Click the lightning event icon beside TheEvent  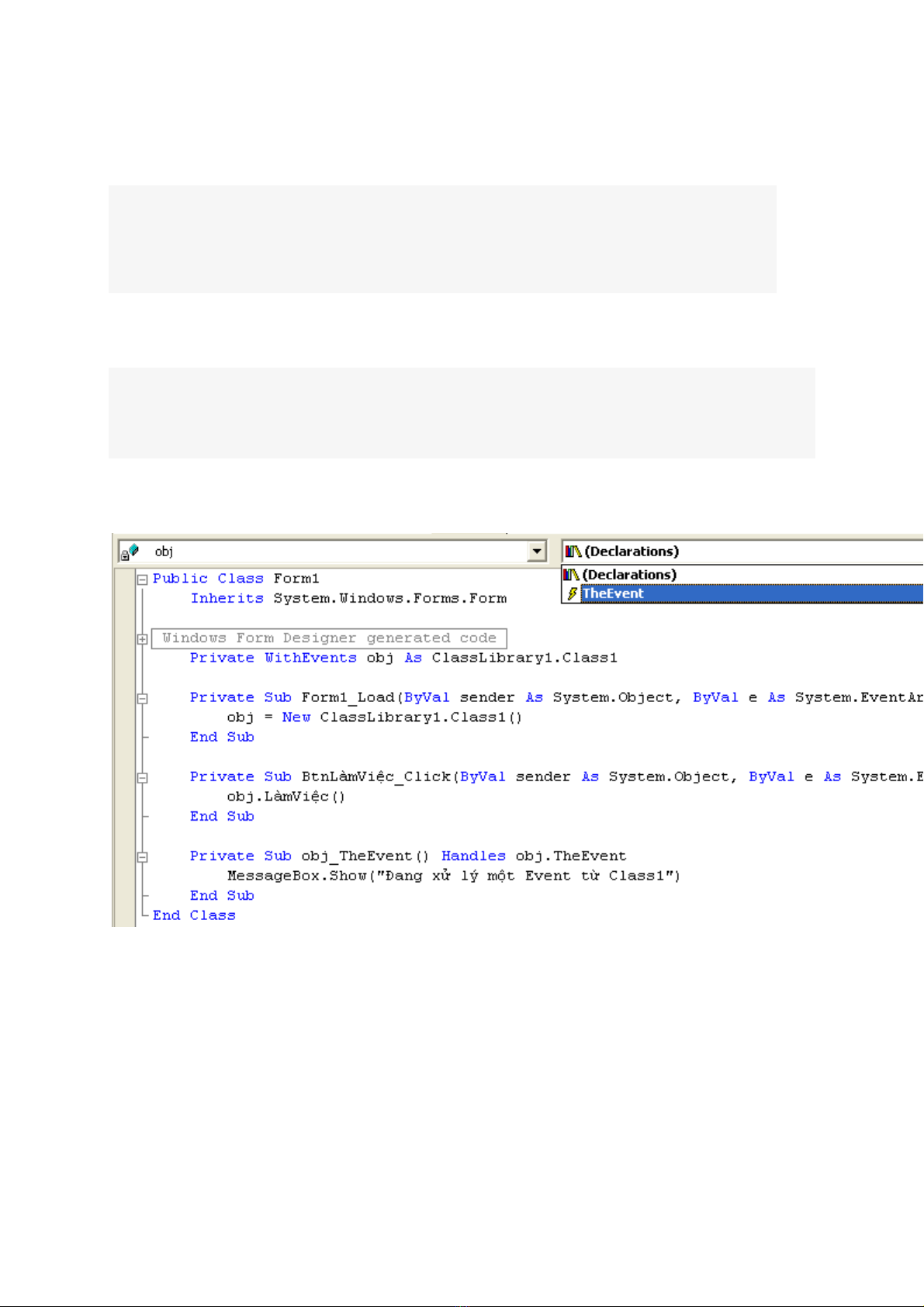573,593
